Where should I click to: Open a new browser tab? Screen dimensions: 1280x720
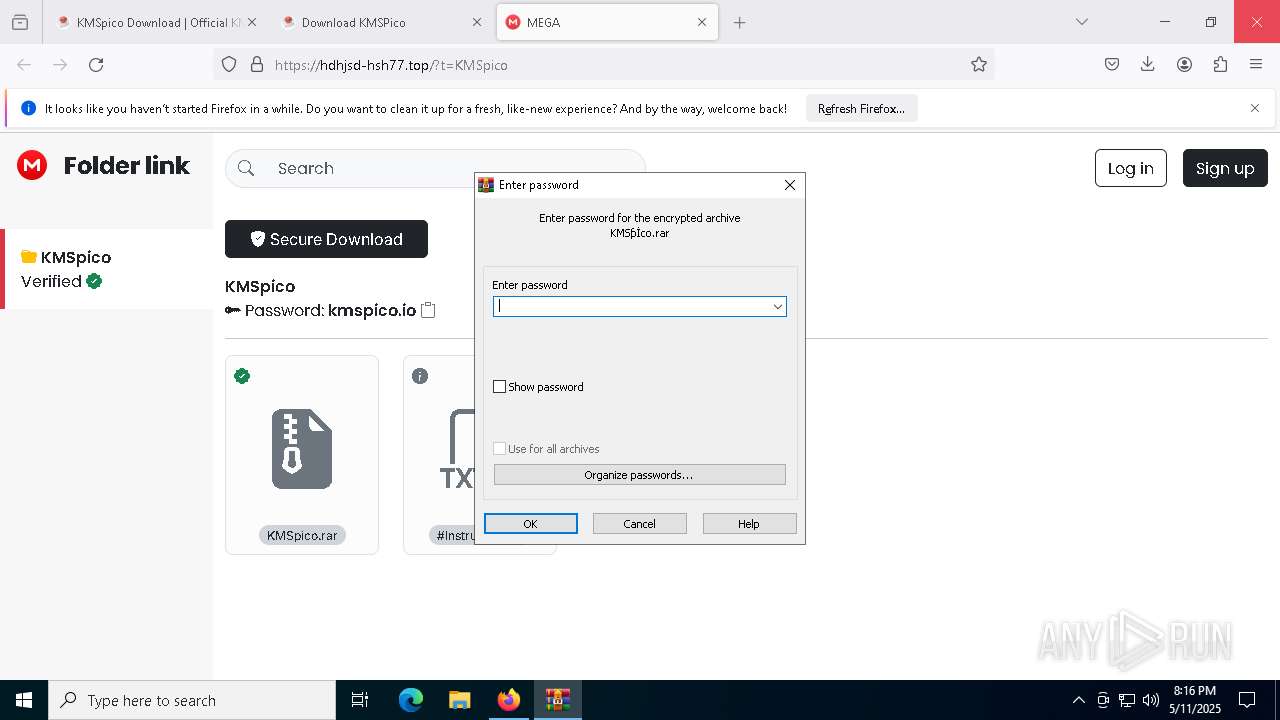click(740, 22)
